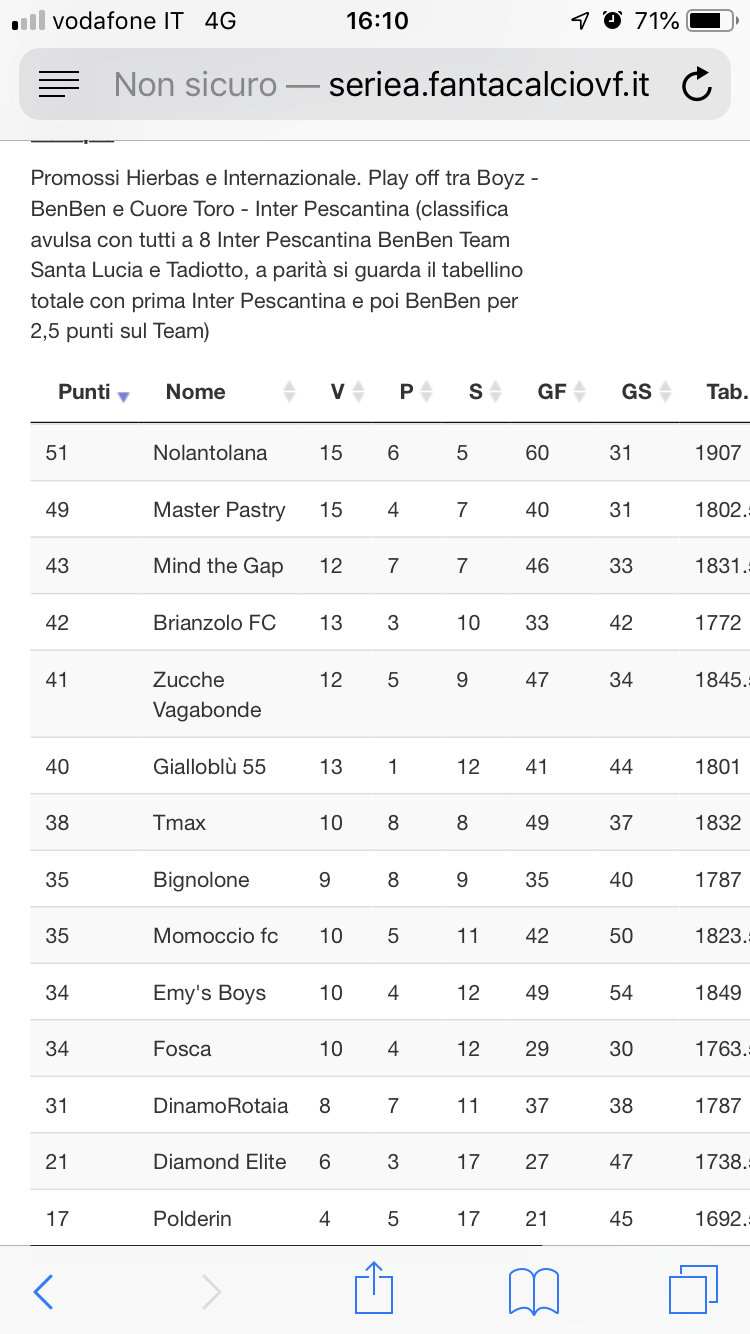Viewport: 750px width, 1334px height.
Task: Select the Master Pastry row
Action: point(390,510)
